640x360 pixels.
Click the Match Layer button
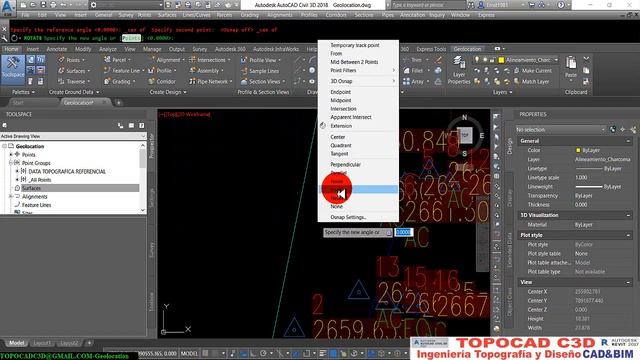point(531,82)
